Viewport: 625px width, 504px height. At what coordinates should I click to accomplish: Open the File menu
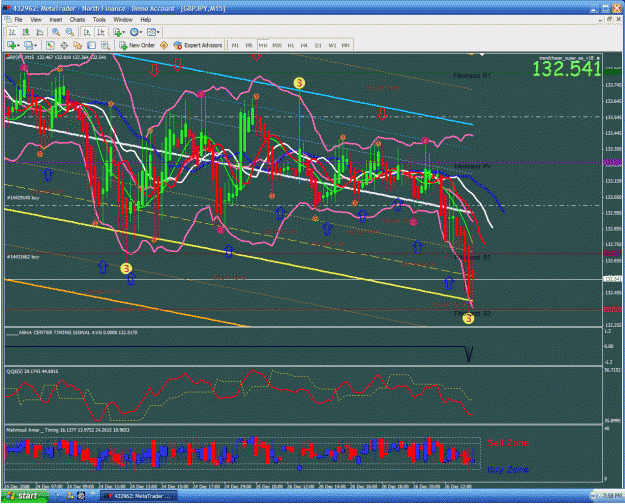(18, 20)
